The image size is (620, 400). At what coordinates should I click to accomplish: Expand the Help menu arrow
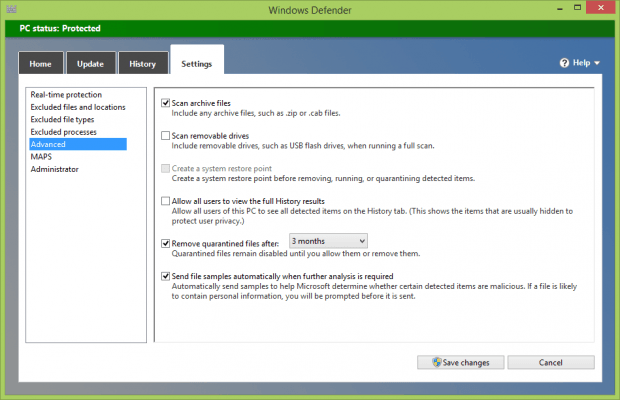[x=597, y=63]
